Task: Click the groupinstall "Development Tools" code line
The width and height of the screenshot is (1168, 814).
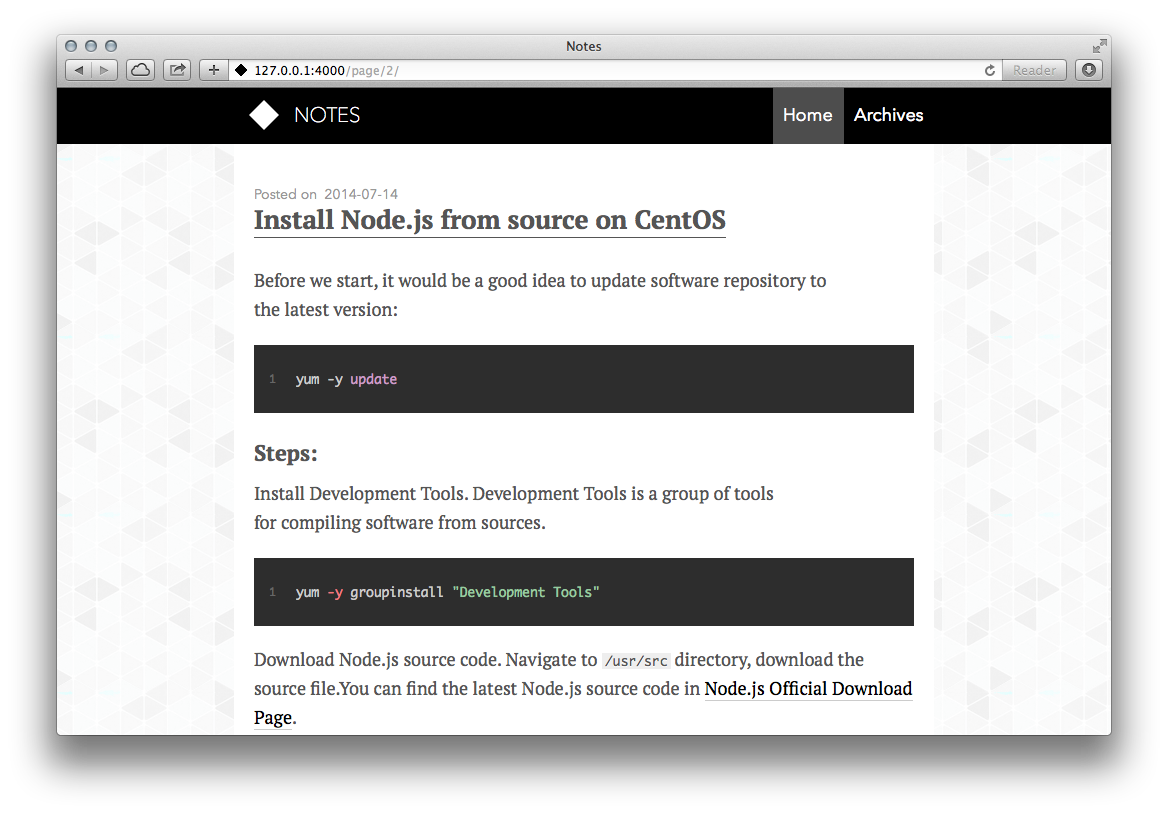Action: pos(448,592)
